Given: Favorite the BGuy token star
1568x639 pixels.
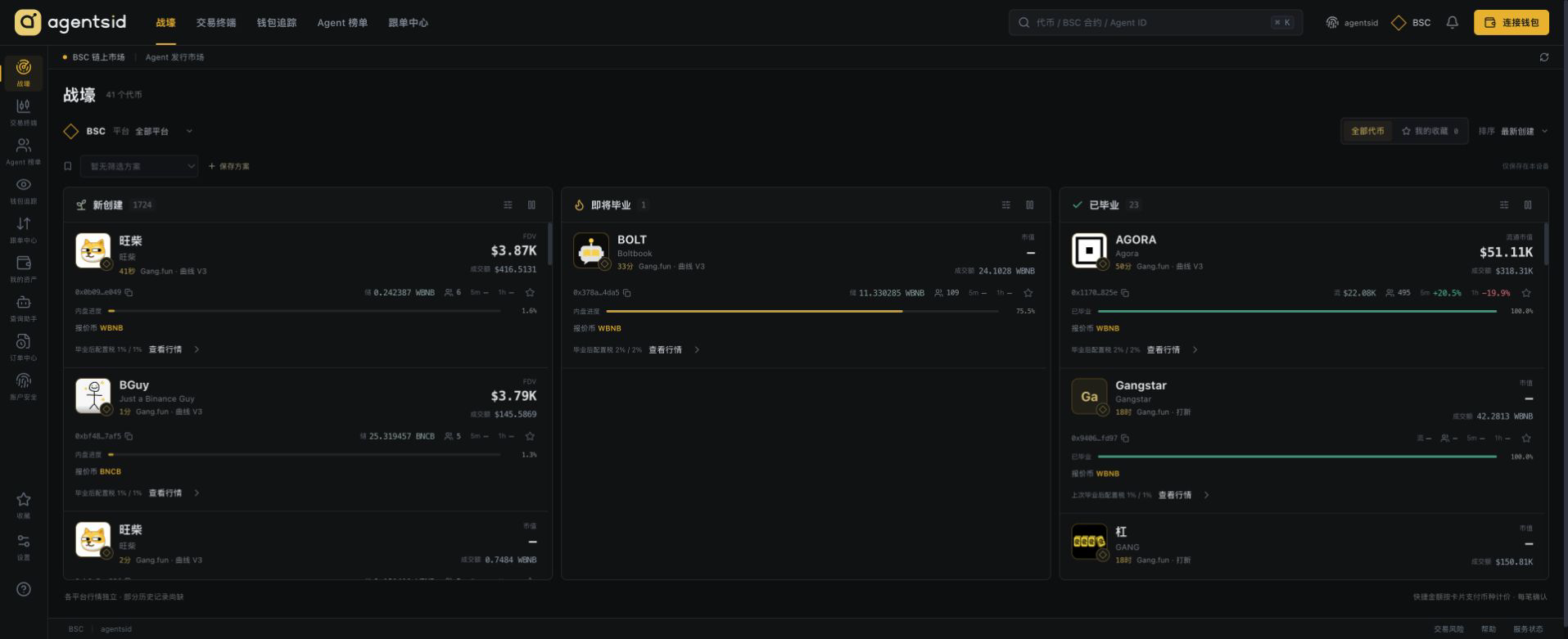Looking at the screenshot, I should (530, 436).
